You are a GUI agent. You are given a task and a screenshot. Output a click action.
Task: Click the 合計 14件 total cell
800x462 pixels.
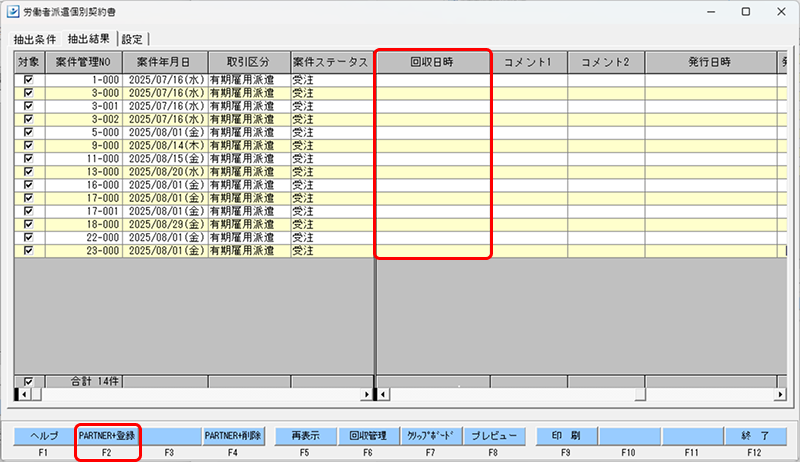[84, 381]
